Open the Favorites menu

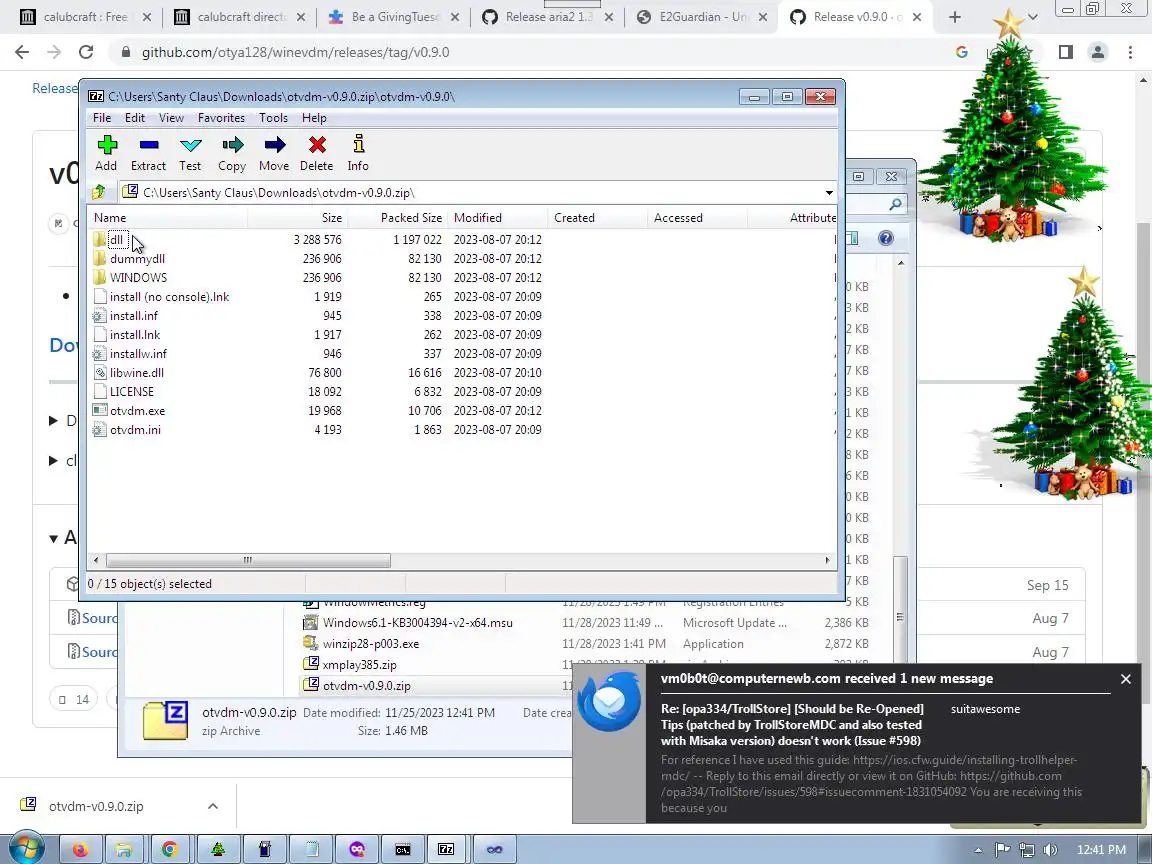tap(221, 118)
